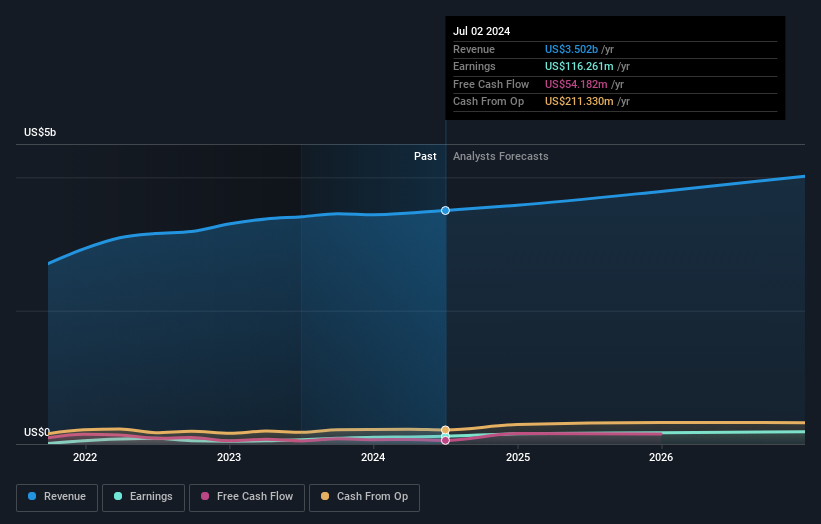This screenshot has width=821, height=524.
Task: Click the Cash From Op orange data point
Action: 445,430
